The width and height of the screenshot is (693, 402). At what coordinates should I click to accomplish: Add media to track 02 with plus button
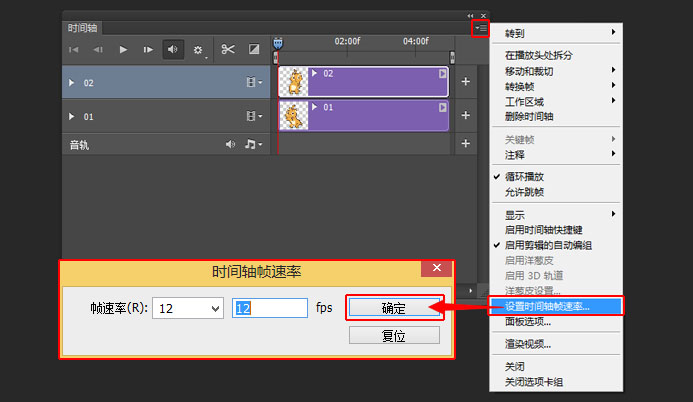[465, 82]
